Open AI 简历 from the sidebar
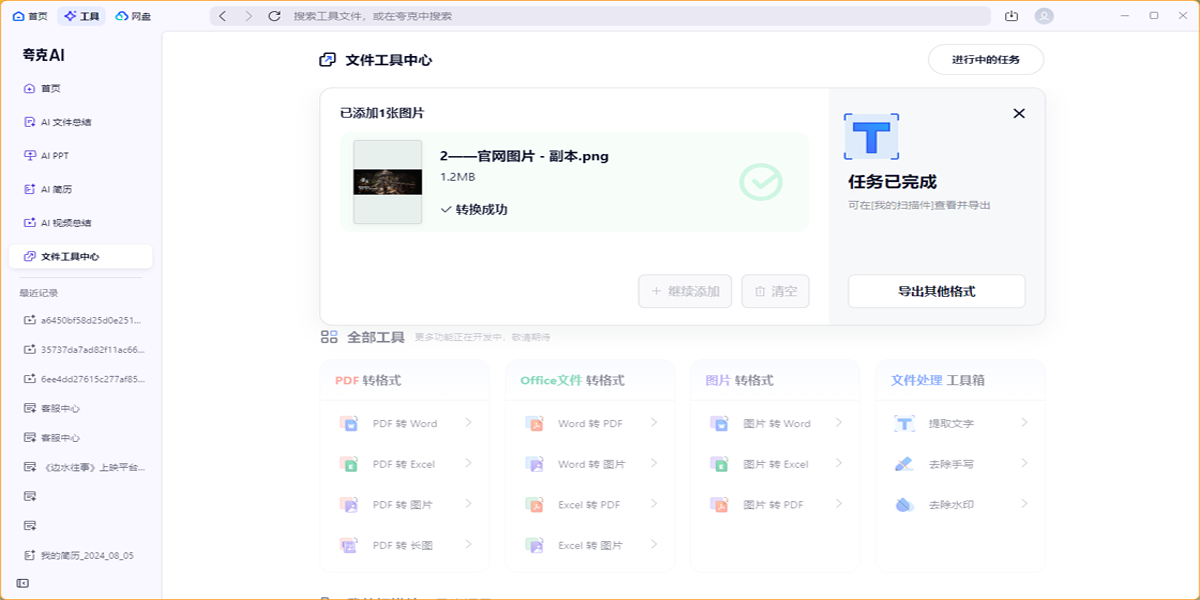This screenshot has height=600, width=1200. [60, 189]
